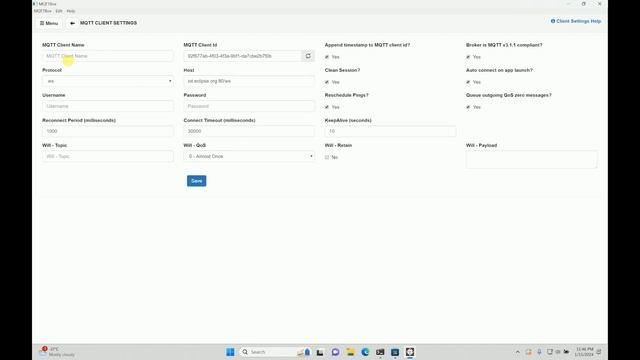The width and height of the screenshot is (640, 360).
Task: Open the terminal app in taskbar
Action: coord(380,352)
